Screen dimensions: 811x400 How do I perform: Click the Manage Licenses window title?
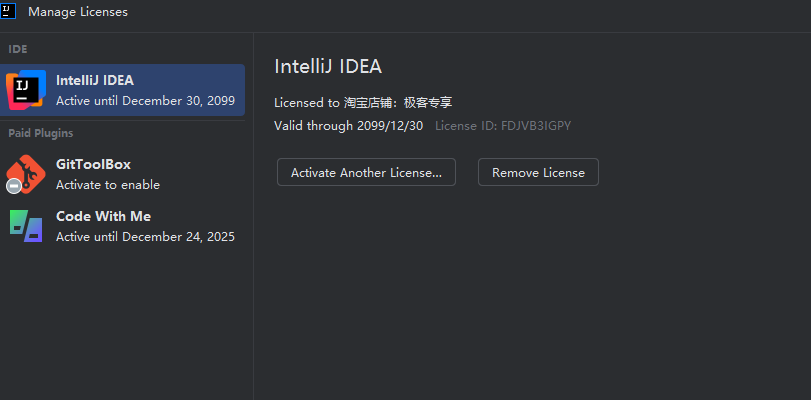(78, 12)
